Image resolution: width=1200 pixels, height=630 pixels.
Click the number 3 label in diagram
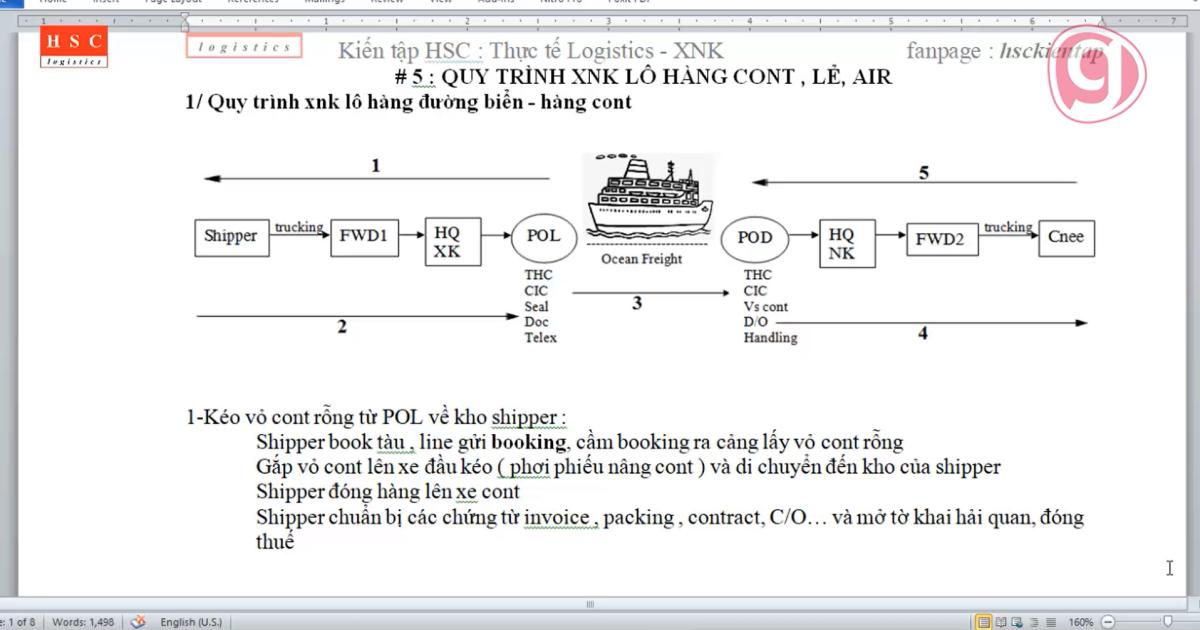(637, 304)
